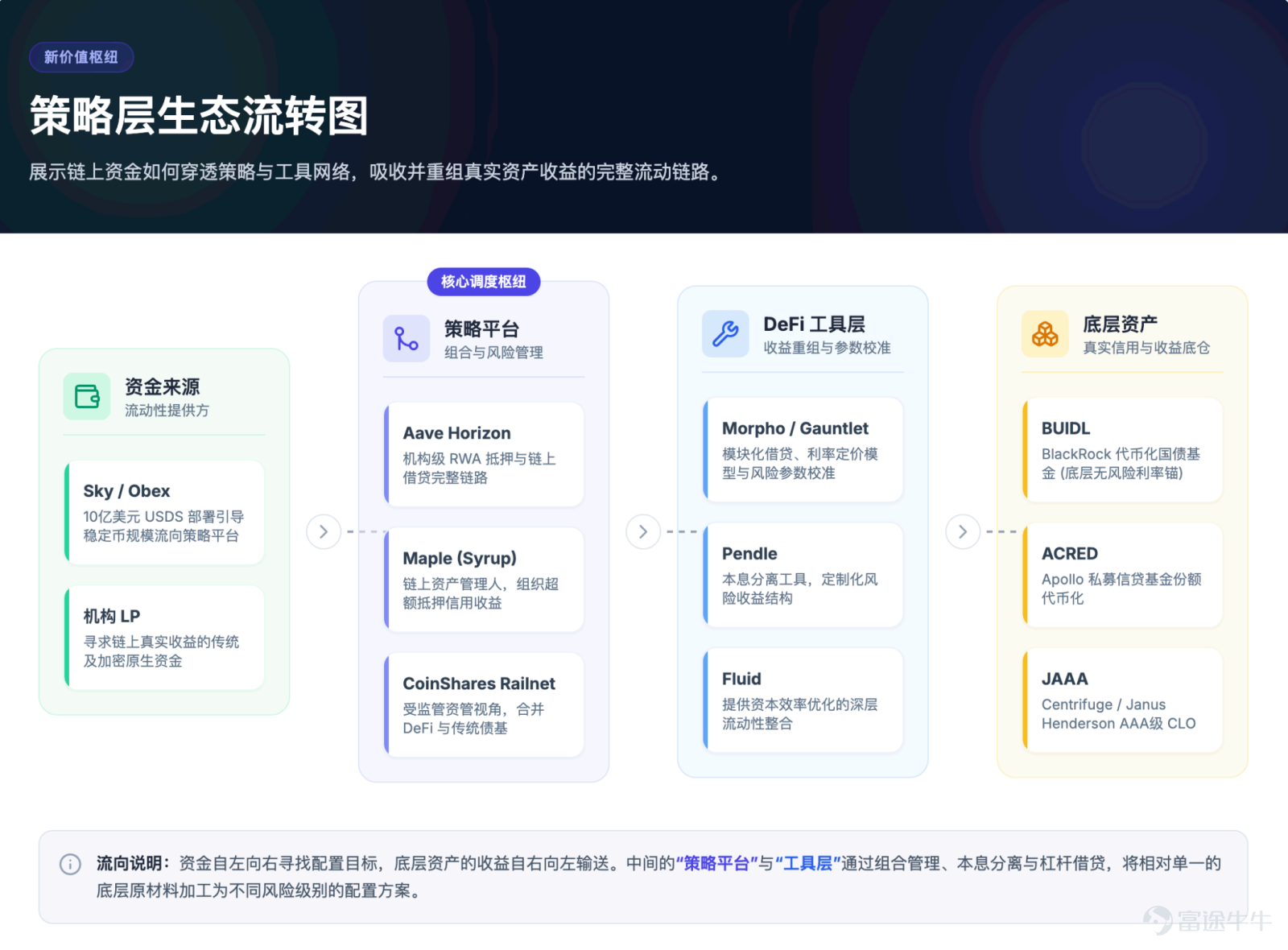Viewport: 1288px width, 950px height.
Task: Open the ACRED card
Action: pyautogui.click(x=1122, y=575)
